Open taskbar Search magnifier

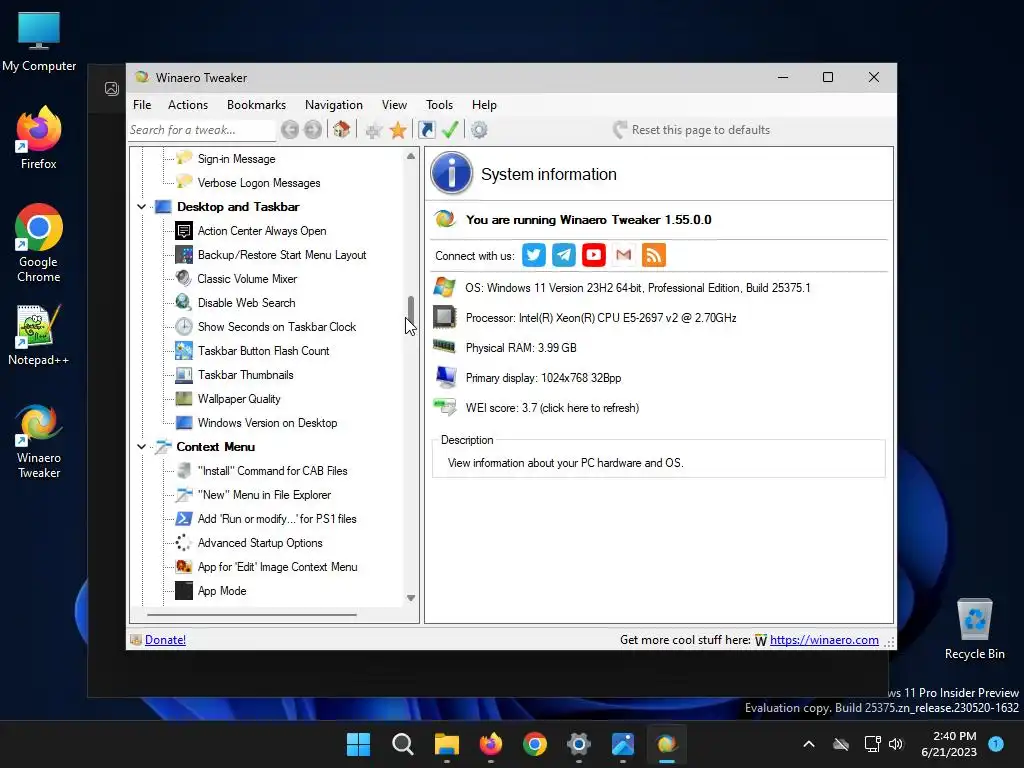click(402, 744)
